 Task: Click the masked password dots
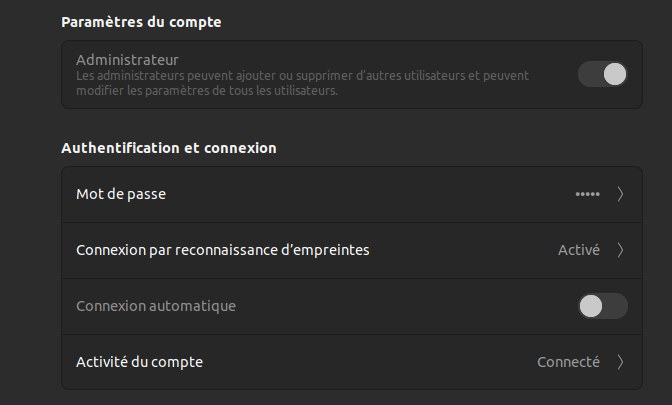(x=587, y=194)
